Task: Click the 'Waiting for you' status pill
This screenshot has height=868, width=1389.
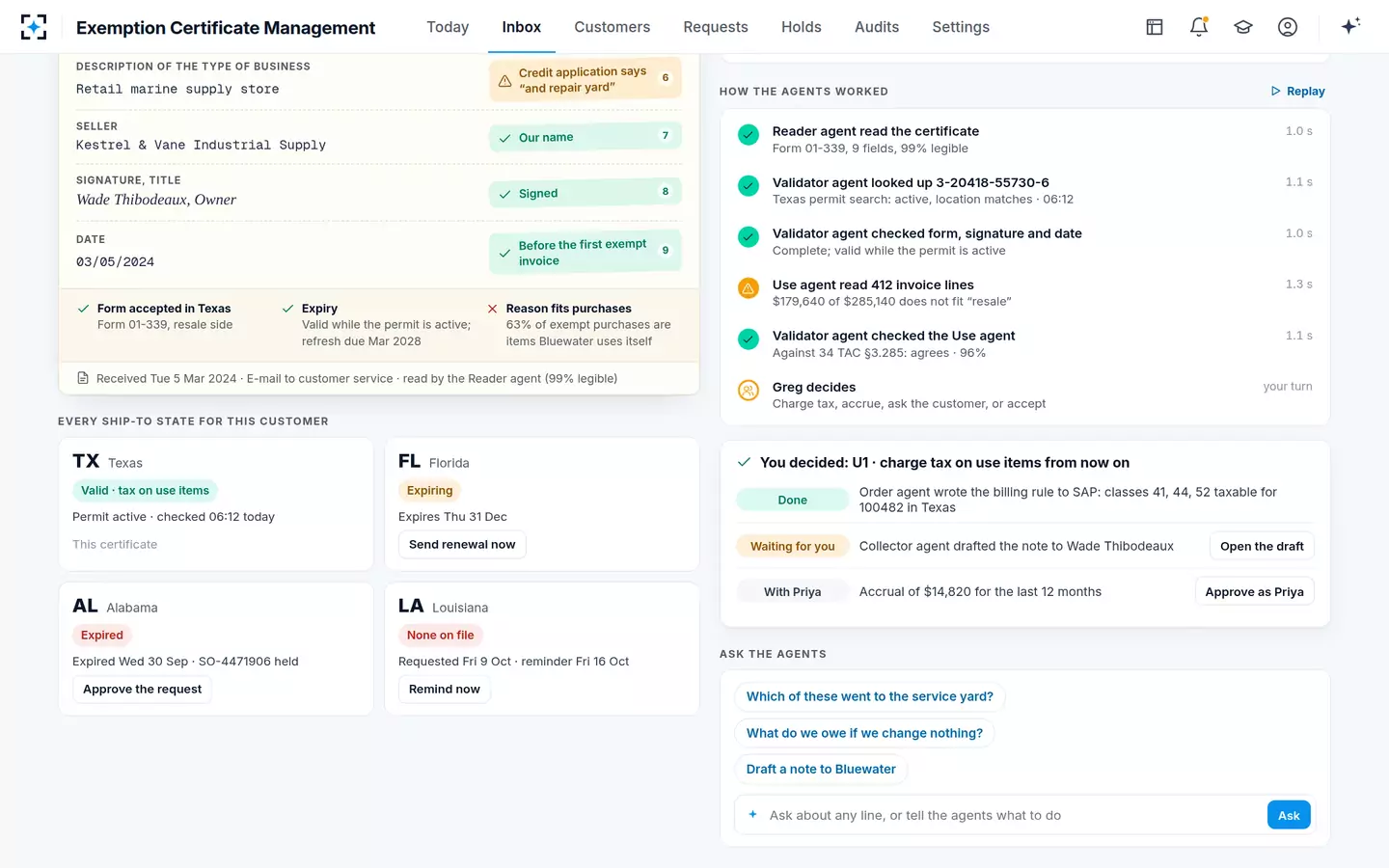Action: click(x=792, y=546)
